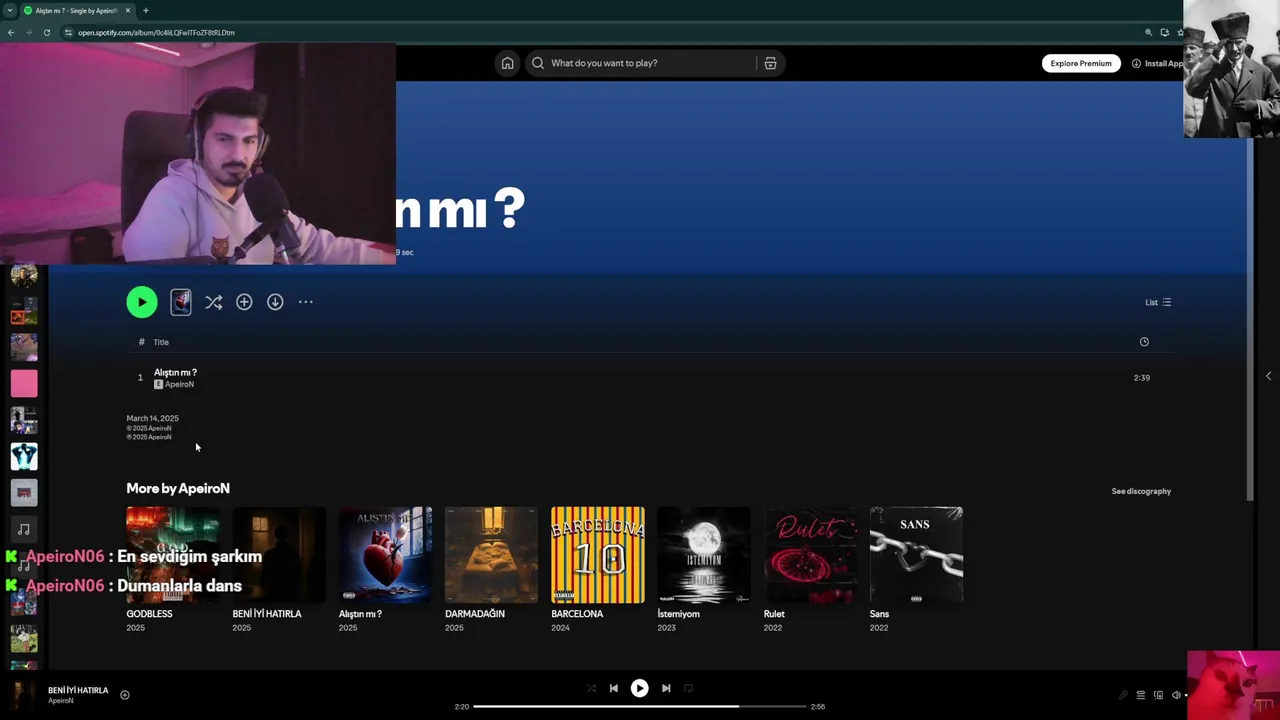Open the Rulet album card
1280x720 pixels.
point(810,570)
